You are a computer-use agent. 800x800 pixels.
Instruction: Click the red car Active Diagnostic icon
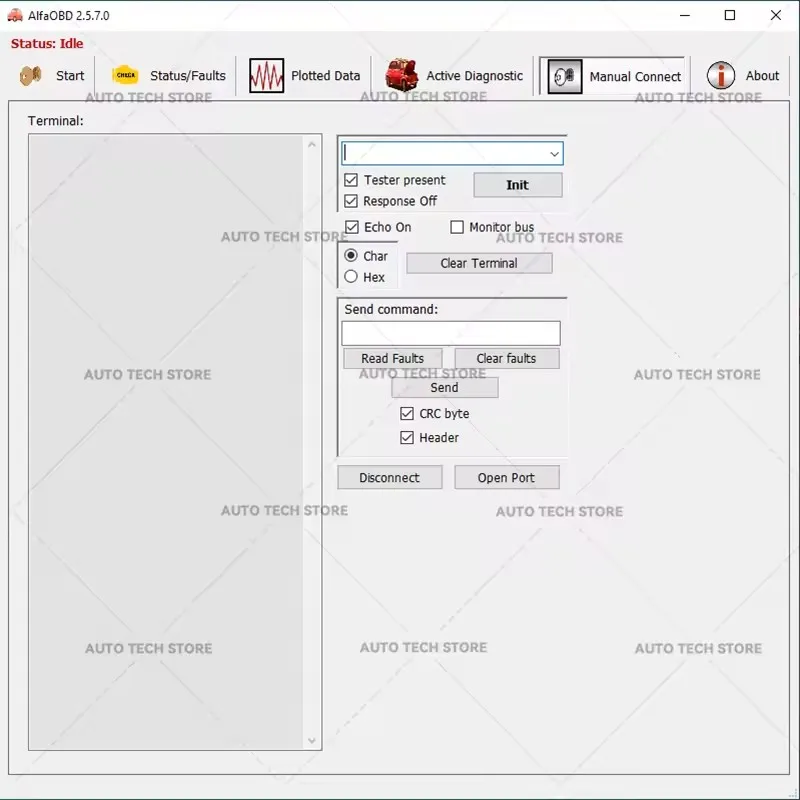(401, 74)
